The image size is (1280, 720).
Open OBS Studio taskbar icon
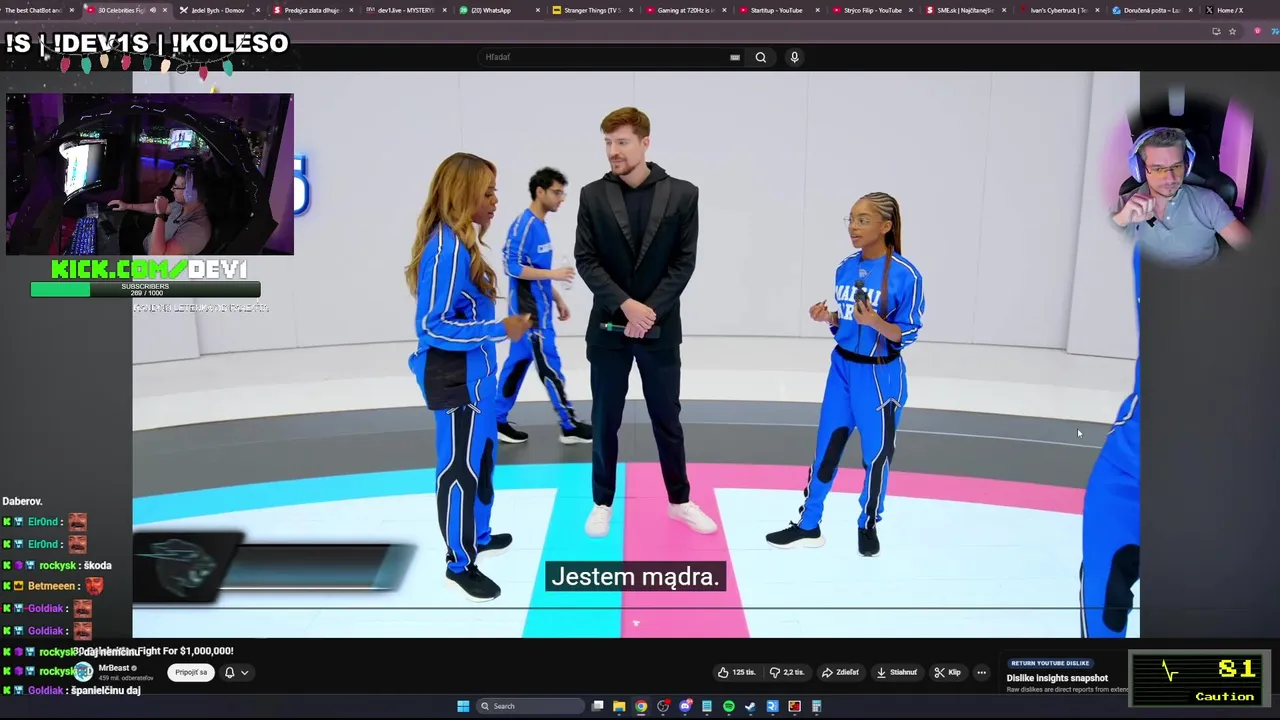(x=663, y=706)
